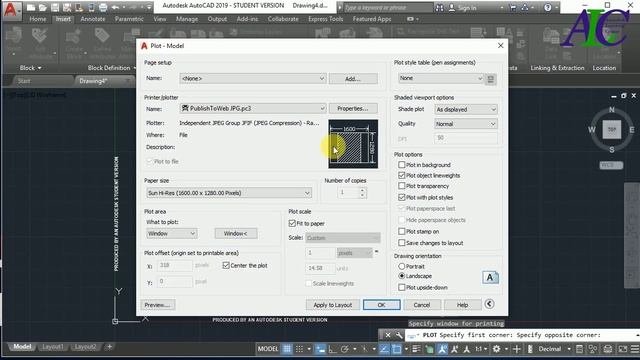The width and height of the screenshot is (640, 360).
Task: Close the command line with X icon
Action: click(x=388, y=335)
